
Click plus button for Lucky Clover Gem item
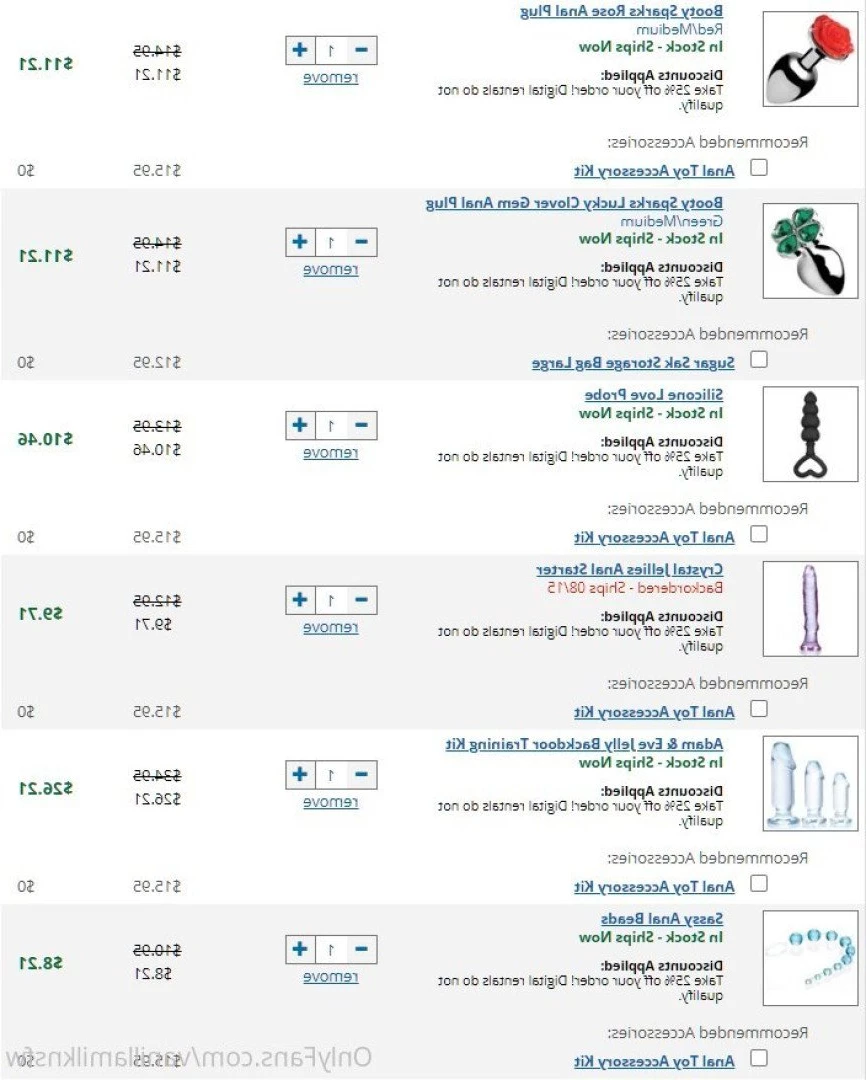pyautogui.click(x=300, y=242)
